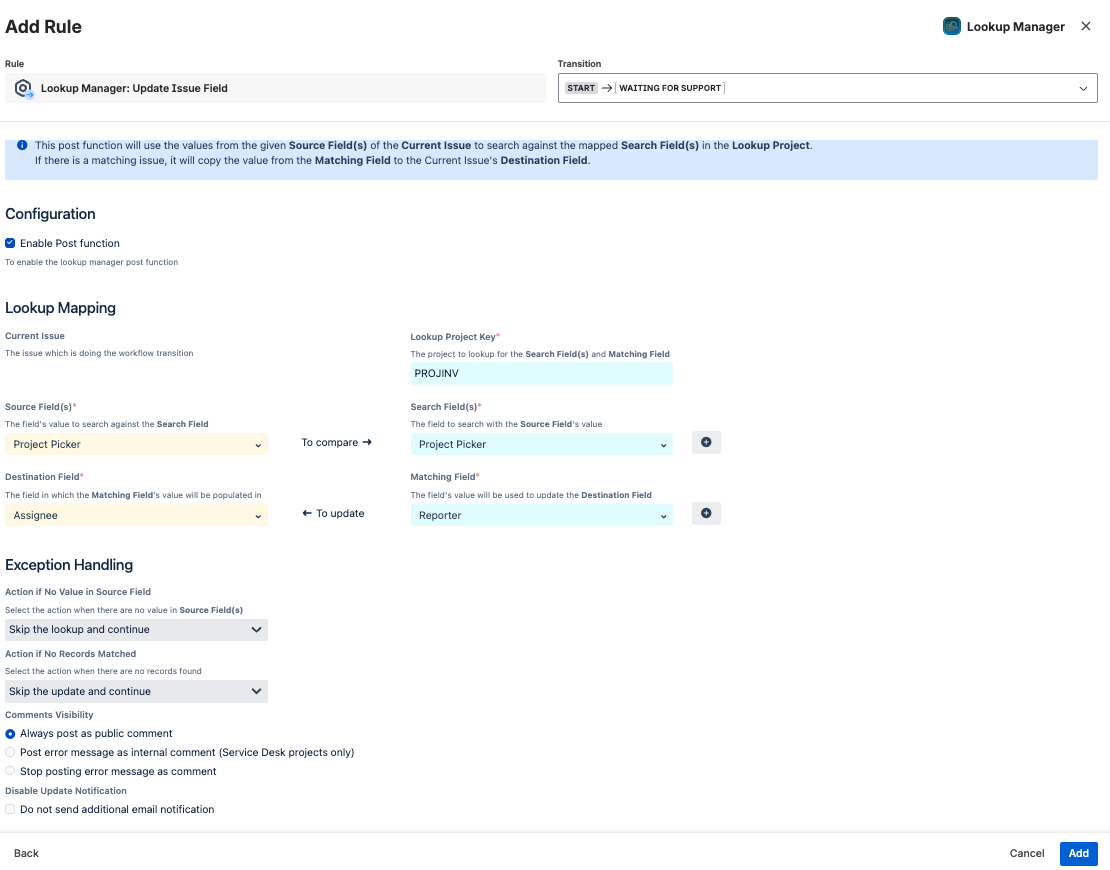
Task: Select Always post as public comment
Action: (x=10, y=733)
